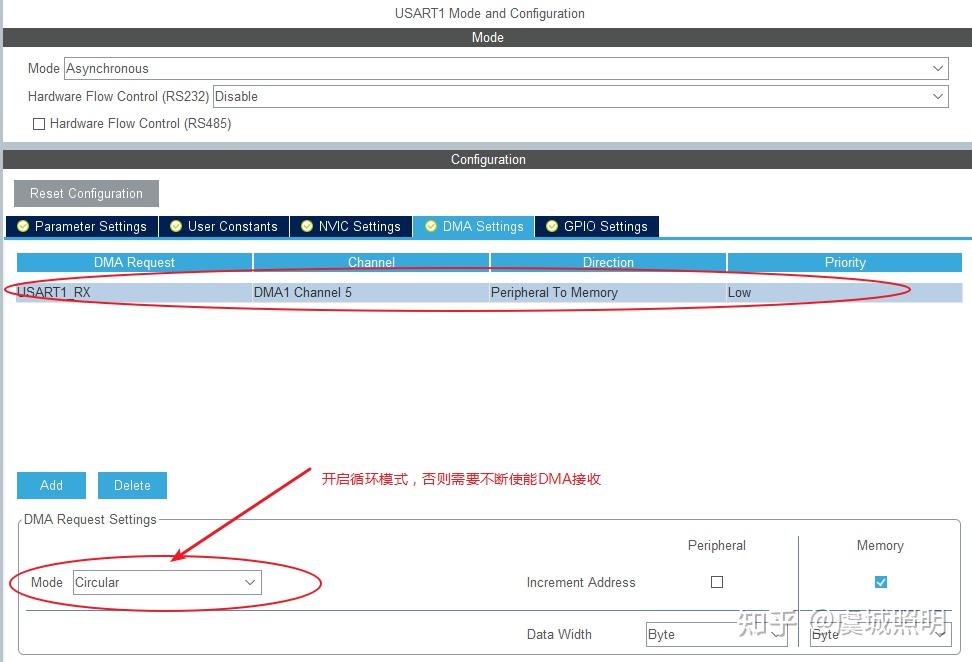Open the Hardware Flow Control (RS232) dropdown
Viewport: 972px width, 662px height.
tap(938, 96)
